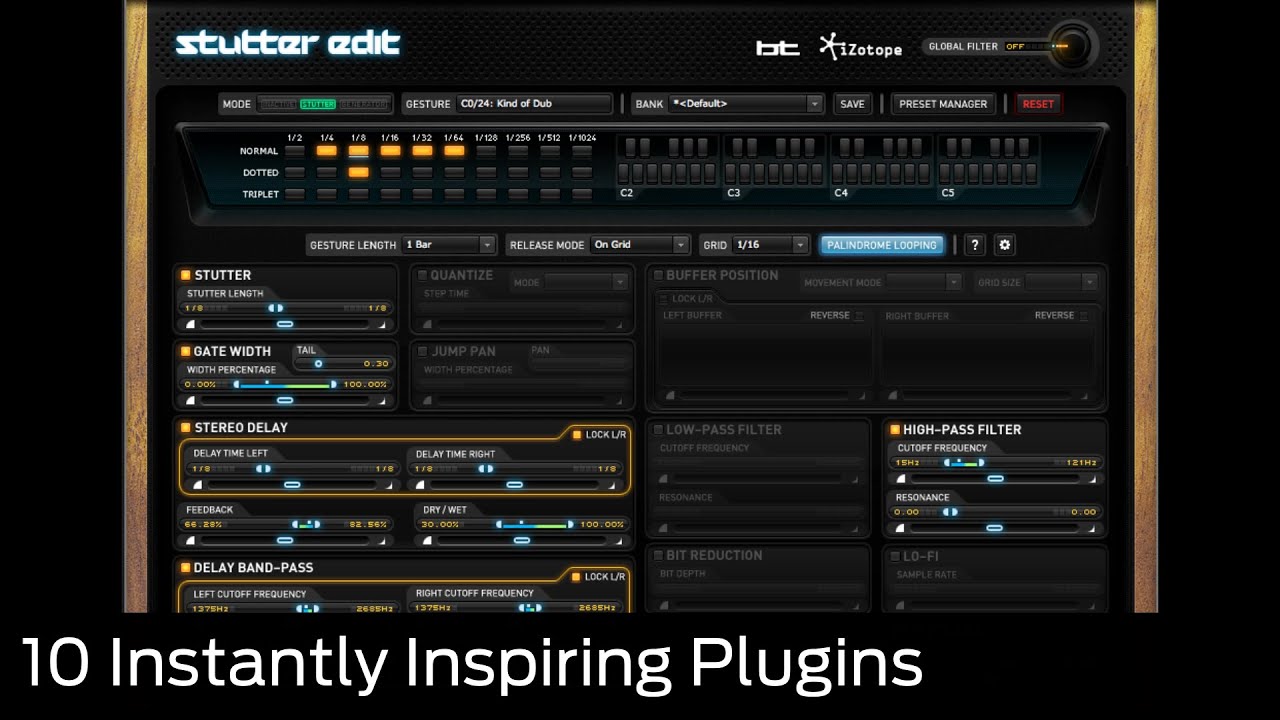Screen dimensions: 1280x720
Task: Click the BT logo
Action: click(x=777, y=48)
